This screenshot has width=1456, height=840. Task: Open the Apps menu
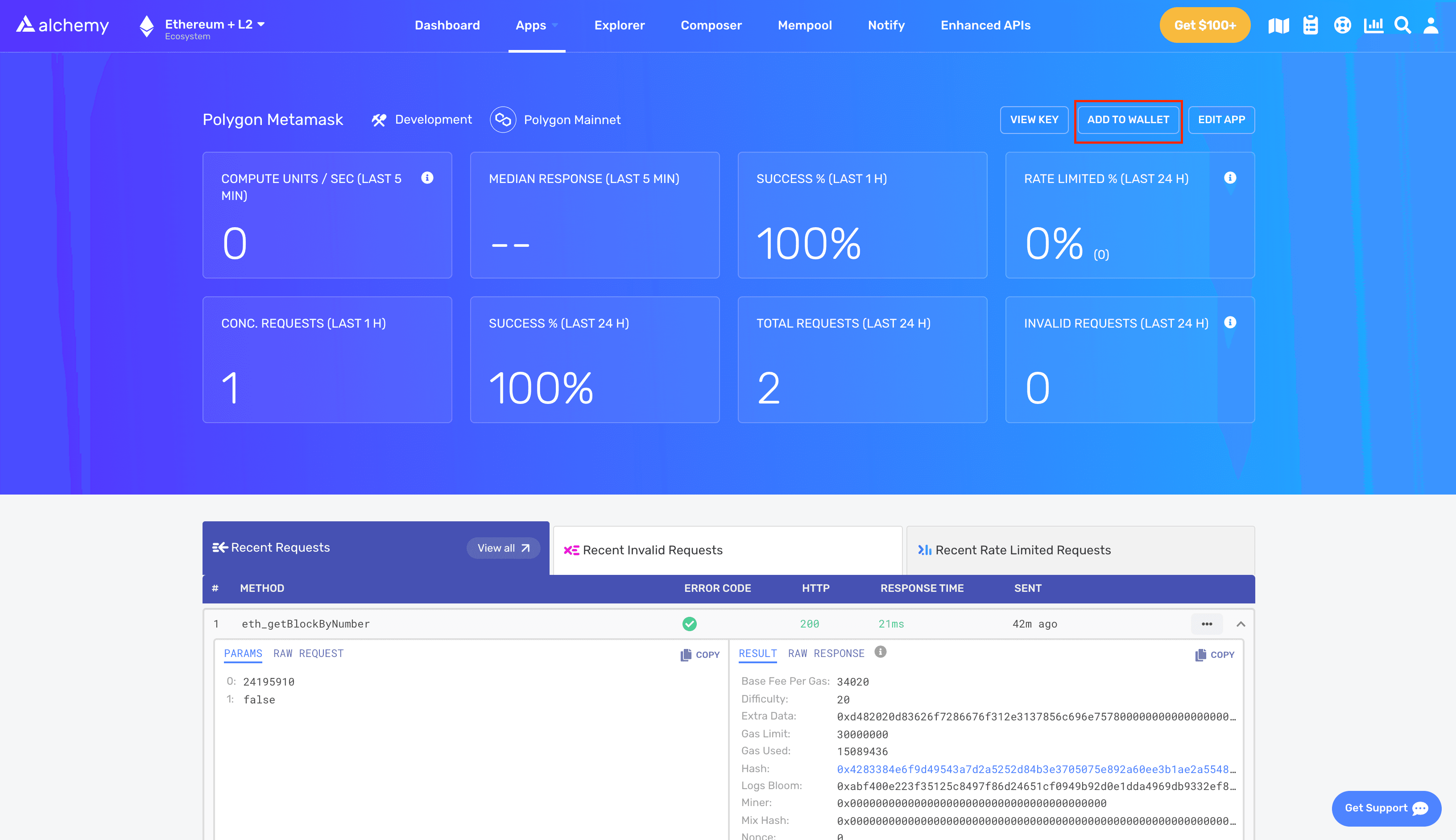point(531,25)
